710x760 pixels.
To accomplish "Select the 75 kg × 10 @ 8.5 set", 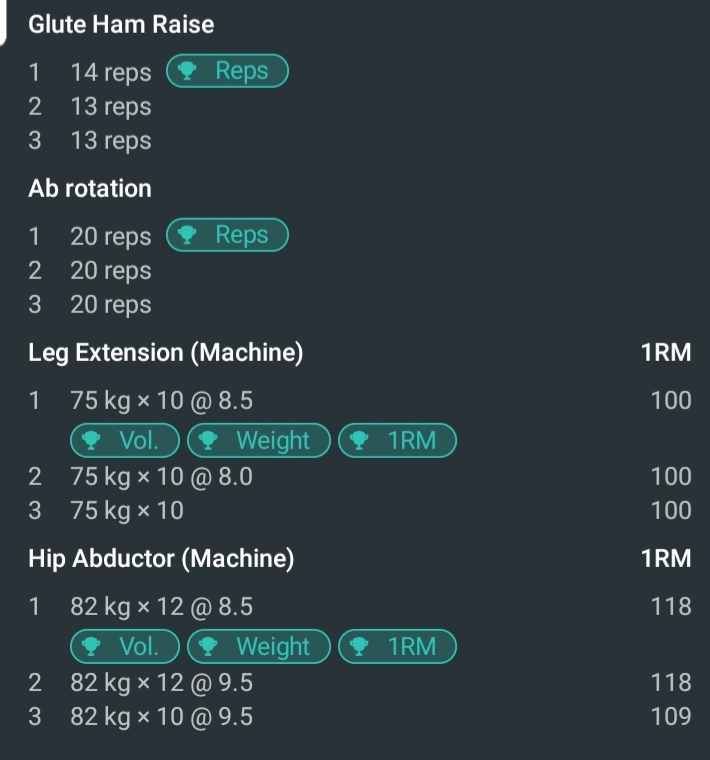I will click(x=161, y=401).
